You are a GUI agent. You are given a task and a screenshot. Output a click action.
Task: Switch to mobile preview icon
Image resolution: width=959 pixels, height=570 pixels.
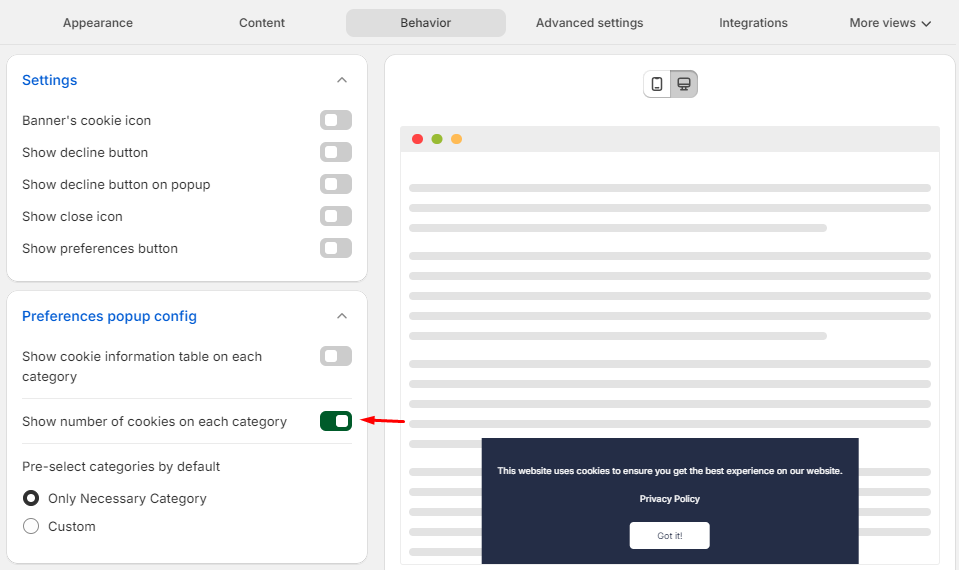pyautogui.click(x=657, y=84)
